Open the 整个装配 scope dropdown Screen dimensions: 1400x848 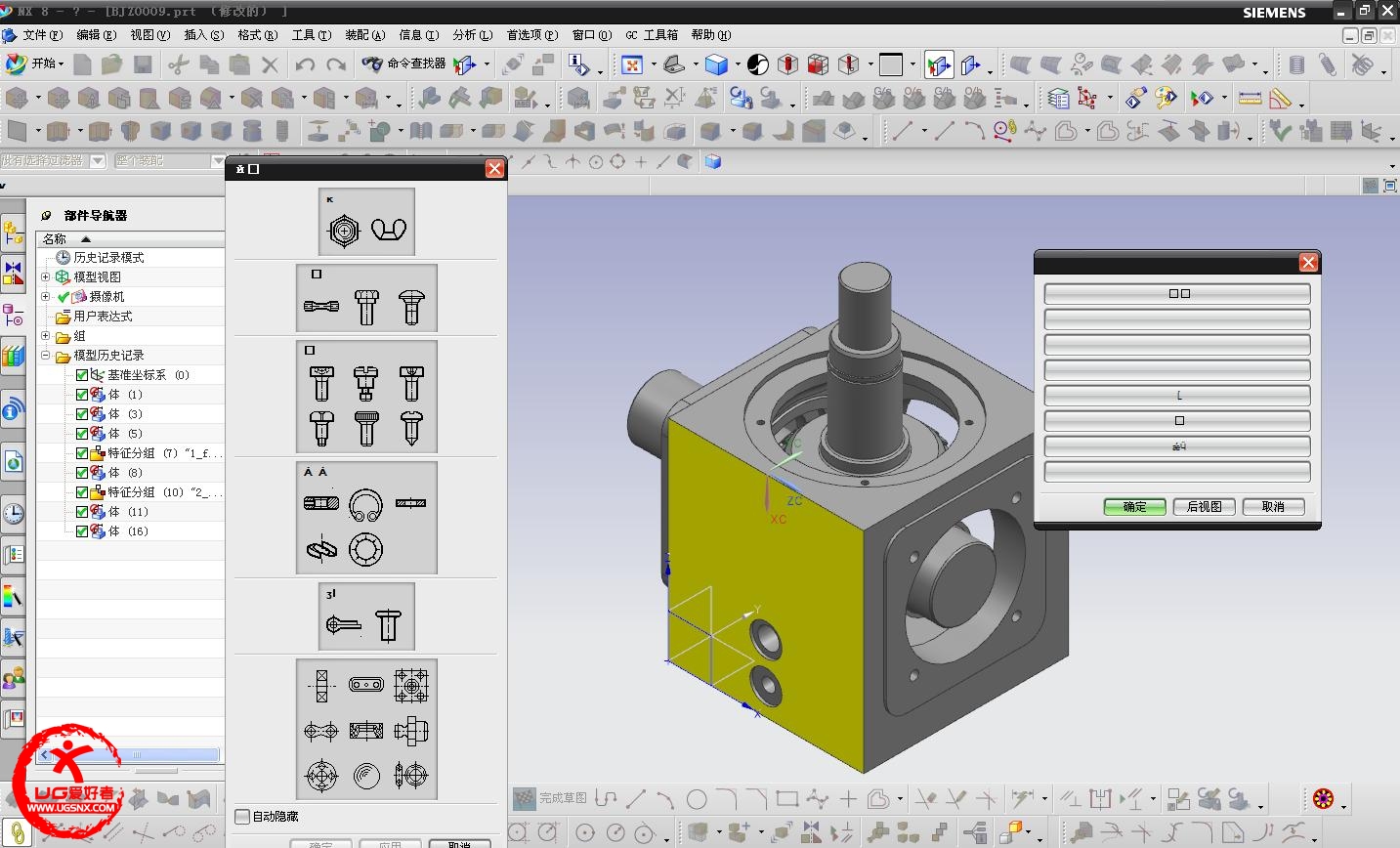coord(218,161)
